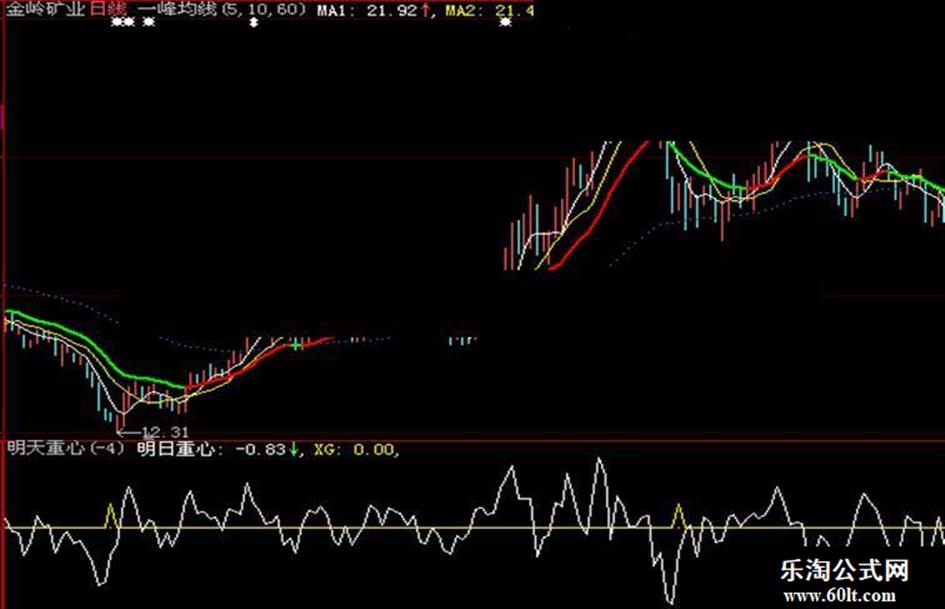Click the 明日重心: -0.83 readout
Screen dimensions: 945x609
tap(212, 449)
